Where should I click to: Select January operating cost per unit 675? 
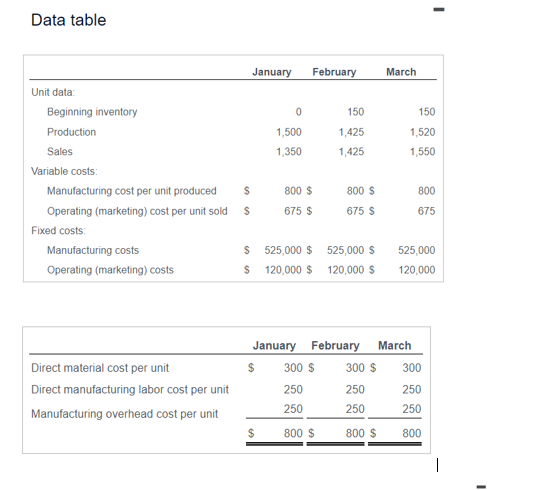click(293, 211)
